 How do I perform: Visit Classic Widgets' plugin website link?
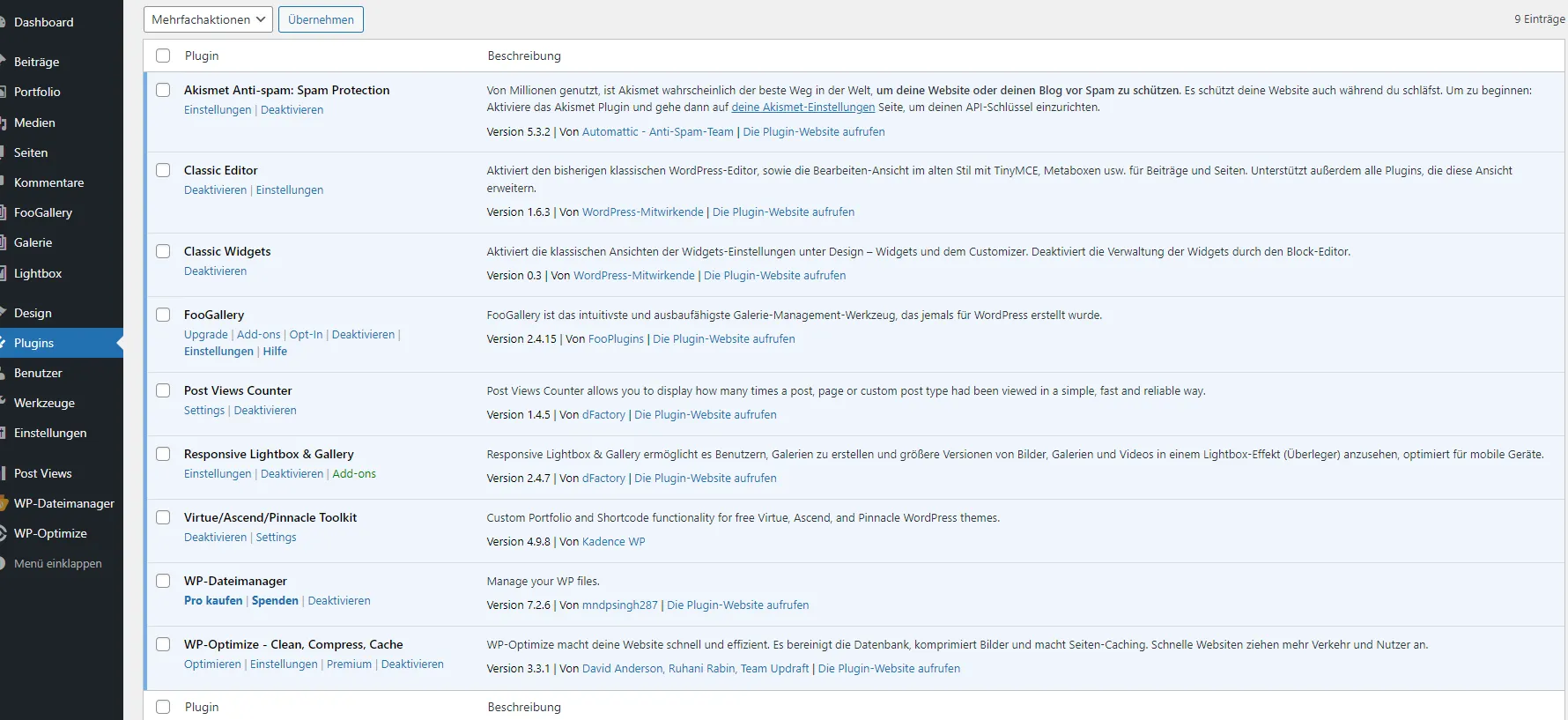pyautogui.click(x=774, y=276)
